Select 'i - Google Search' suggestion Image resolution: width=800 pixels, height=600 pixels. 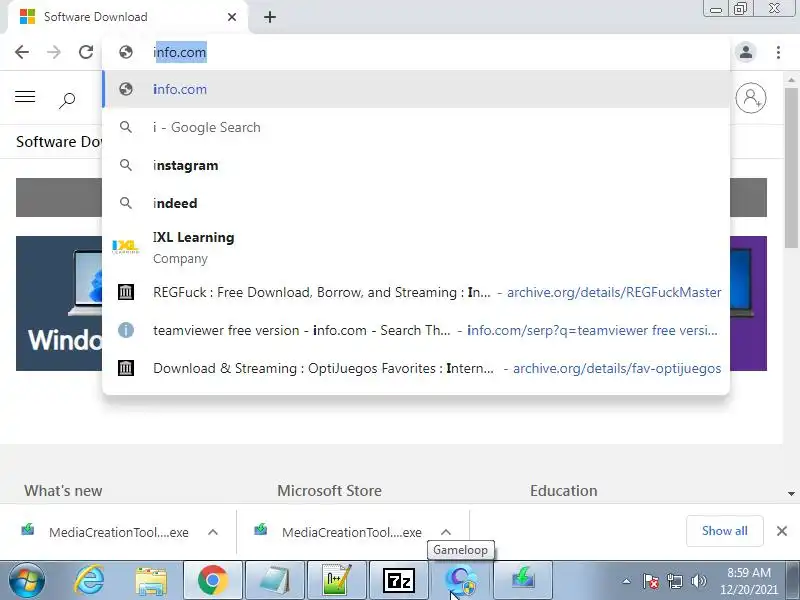coord(416,127)
